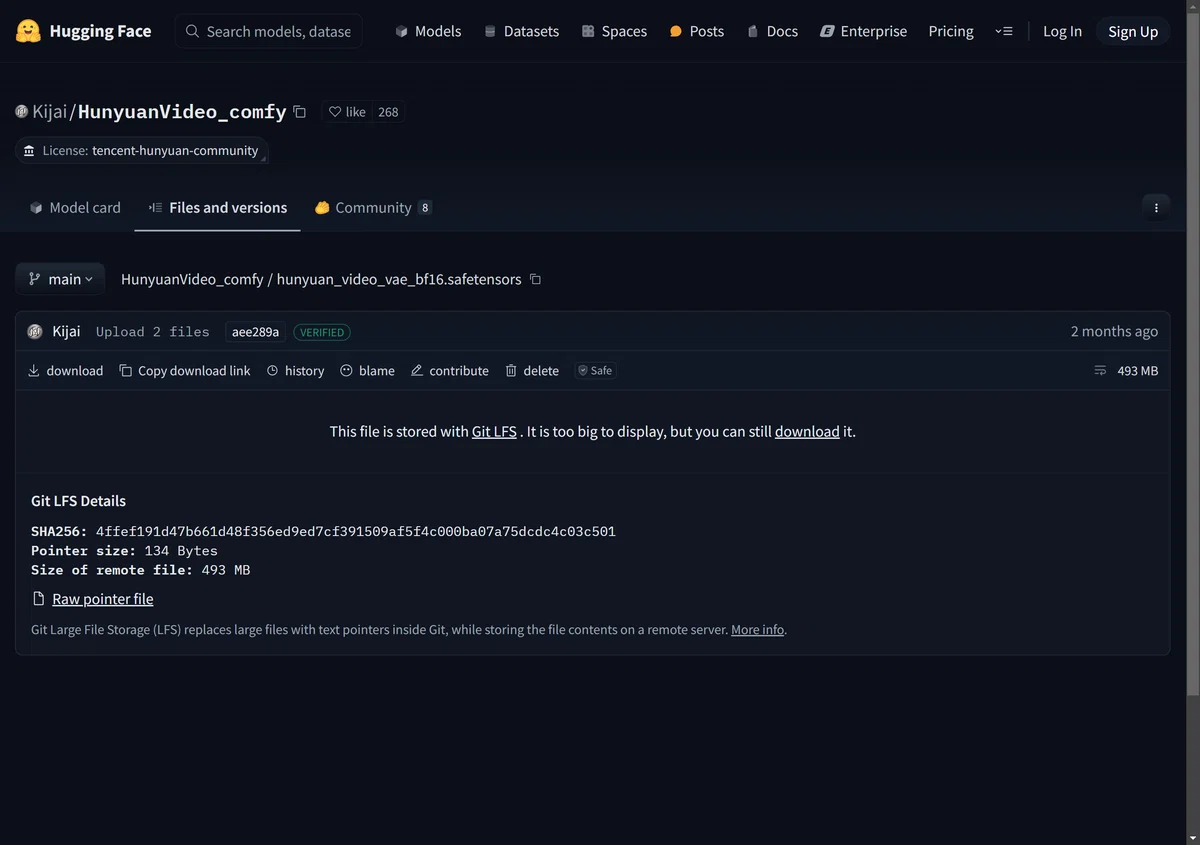The width and height of the screenshot is (1200, 845).
Task: Open the Datasets nav item
Action: click(521, 31)
